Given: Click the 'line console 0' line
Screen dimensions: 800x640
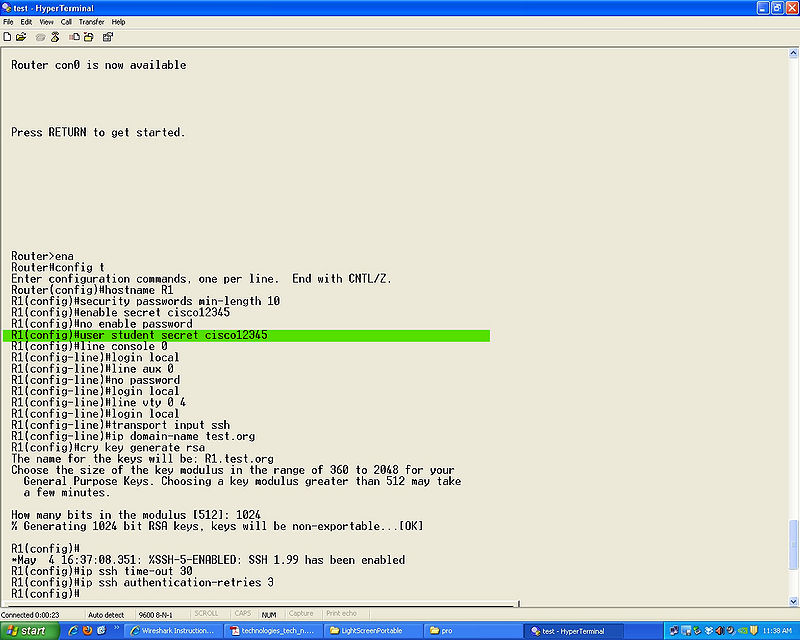Looking at the screenshot, I should pos(89,346).
